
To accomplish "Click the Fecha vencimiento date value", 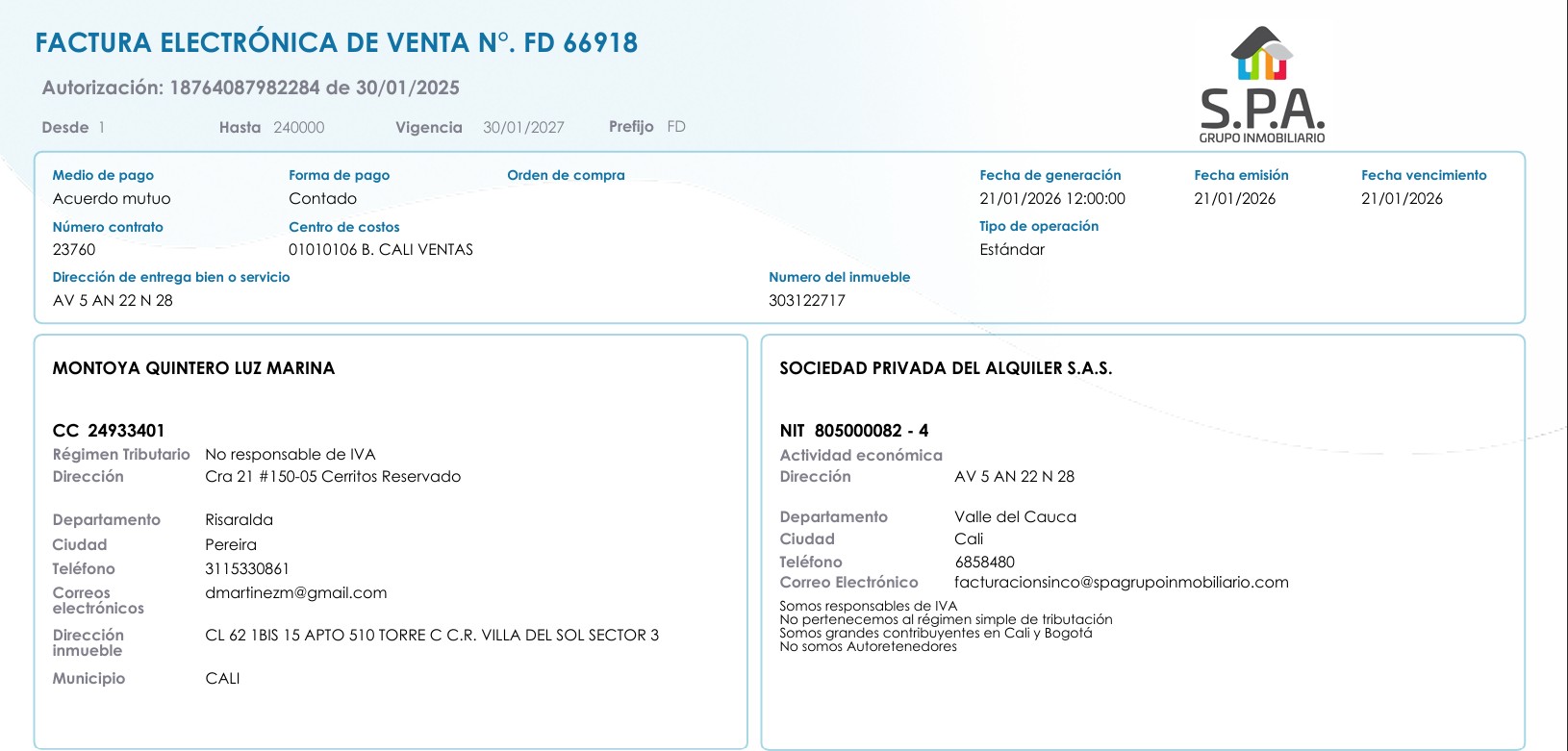I will click(x=1402, y=199).
